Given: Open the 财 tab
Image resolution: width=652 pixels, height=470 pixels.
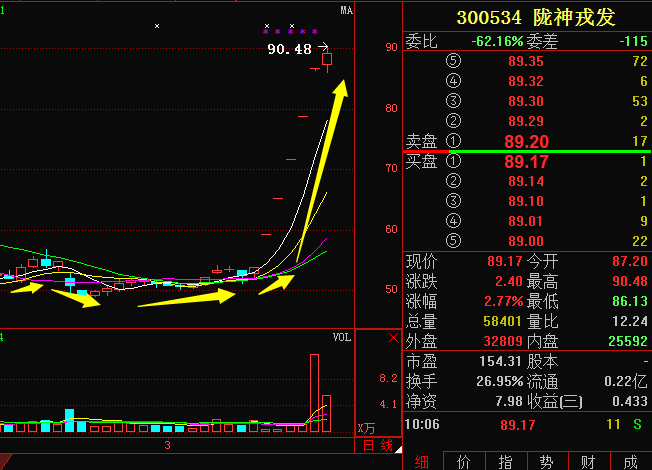Looking at the screenshot, I should (589, 461).
